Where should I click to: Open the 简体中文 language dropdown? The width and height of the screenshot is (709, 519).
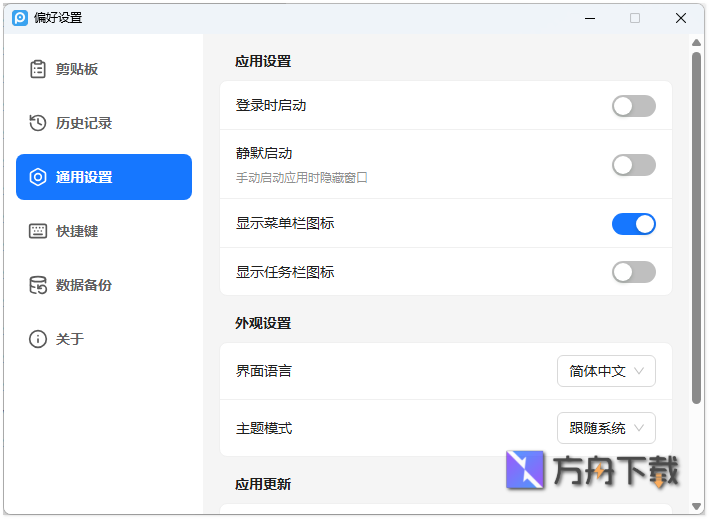point(606,371)
